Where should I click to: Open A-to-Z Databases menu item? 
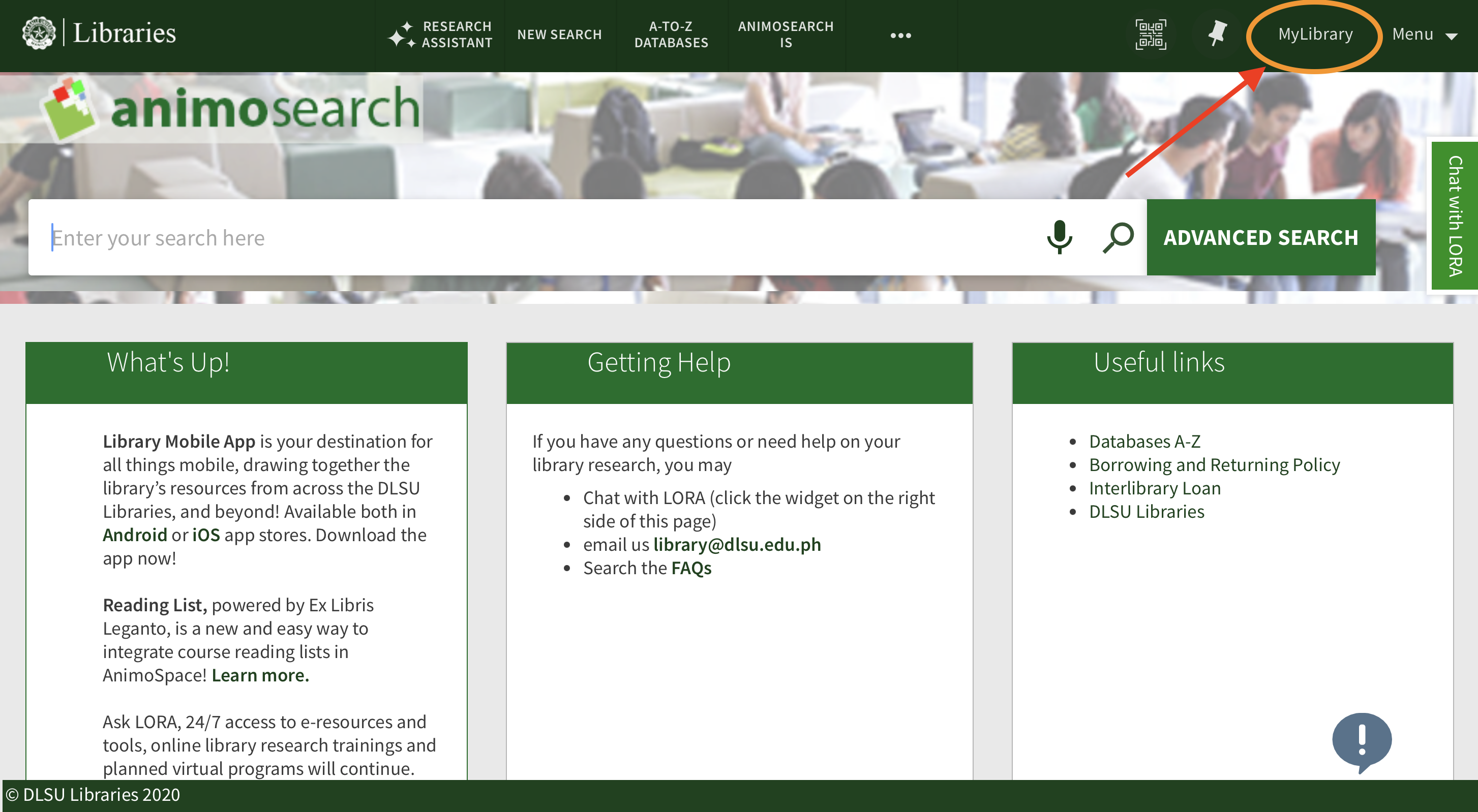(671, 35)
